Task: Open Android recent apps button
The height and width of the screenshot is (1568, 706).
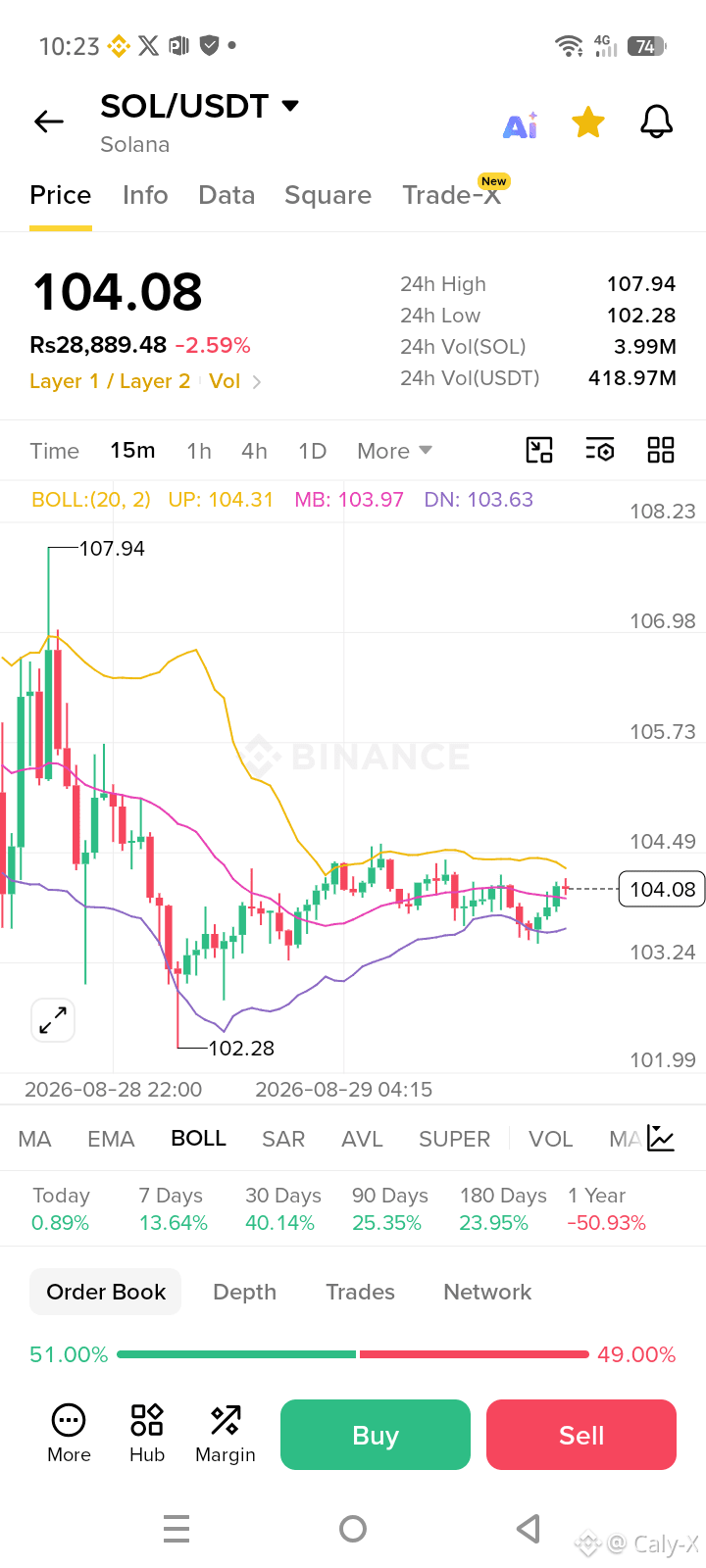Action: (x=176, y=1529)
